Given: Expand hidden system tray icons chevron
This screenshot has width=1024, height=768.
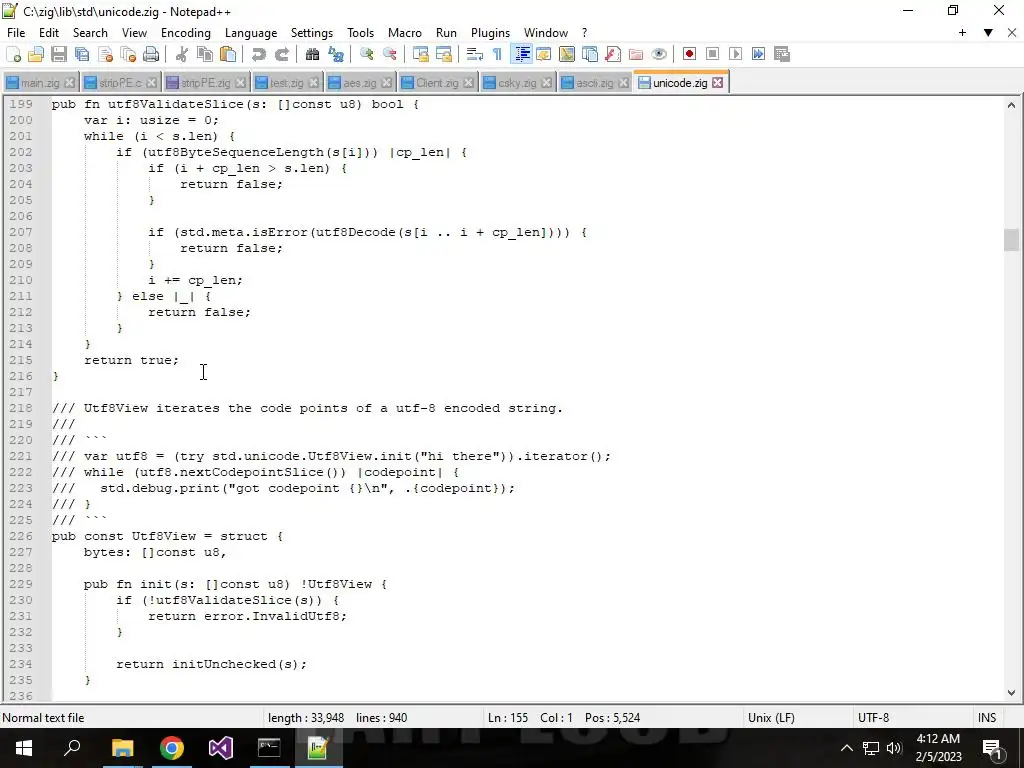Looking at the screenshot, I should [x=846, y=748].
